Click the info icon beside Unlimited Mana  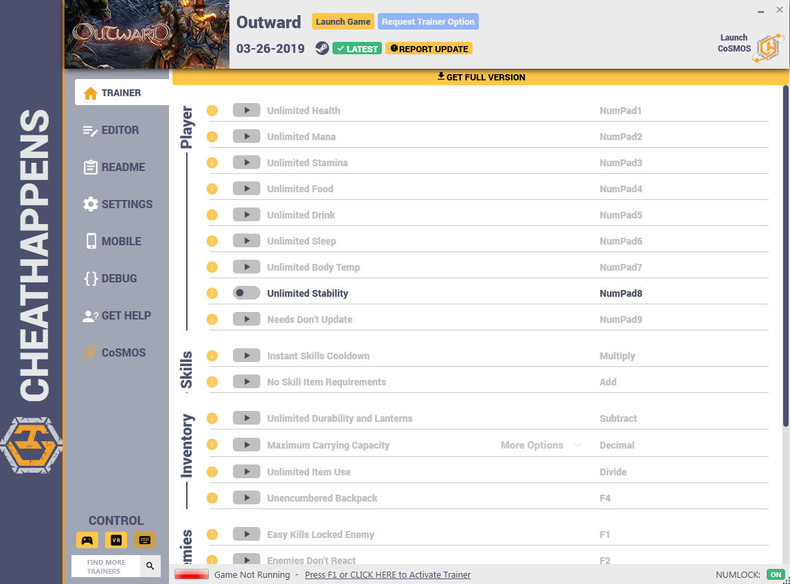[x=212, y=137]
